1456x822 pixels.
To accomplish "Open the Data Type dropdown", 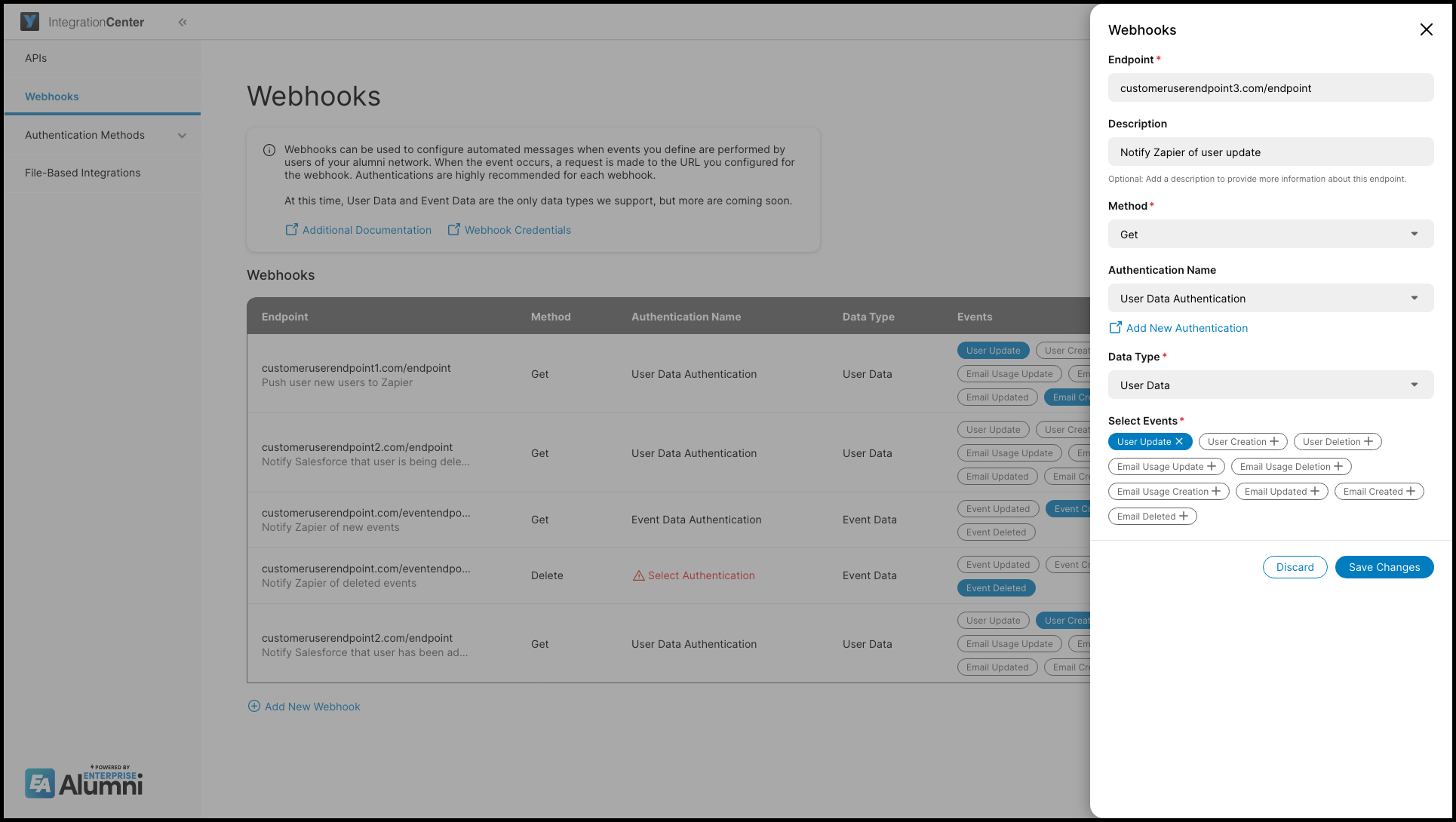I will pyautogui.click(x=1270, y=385).
